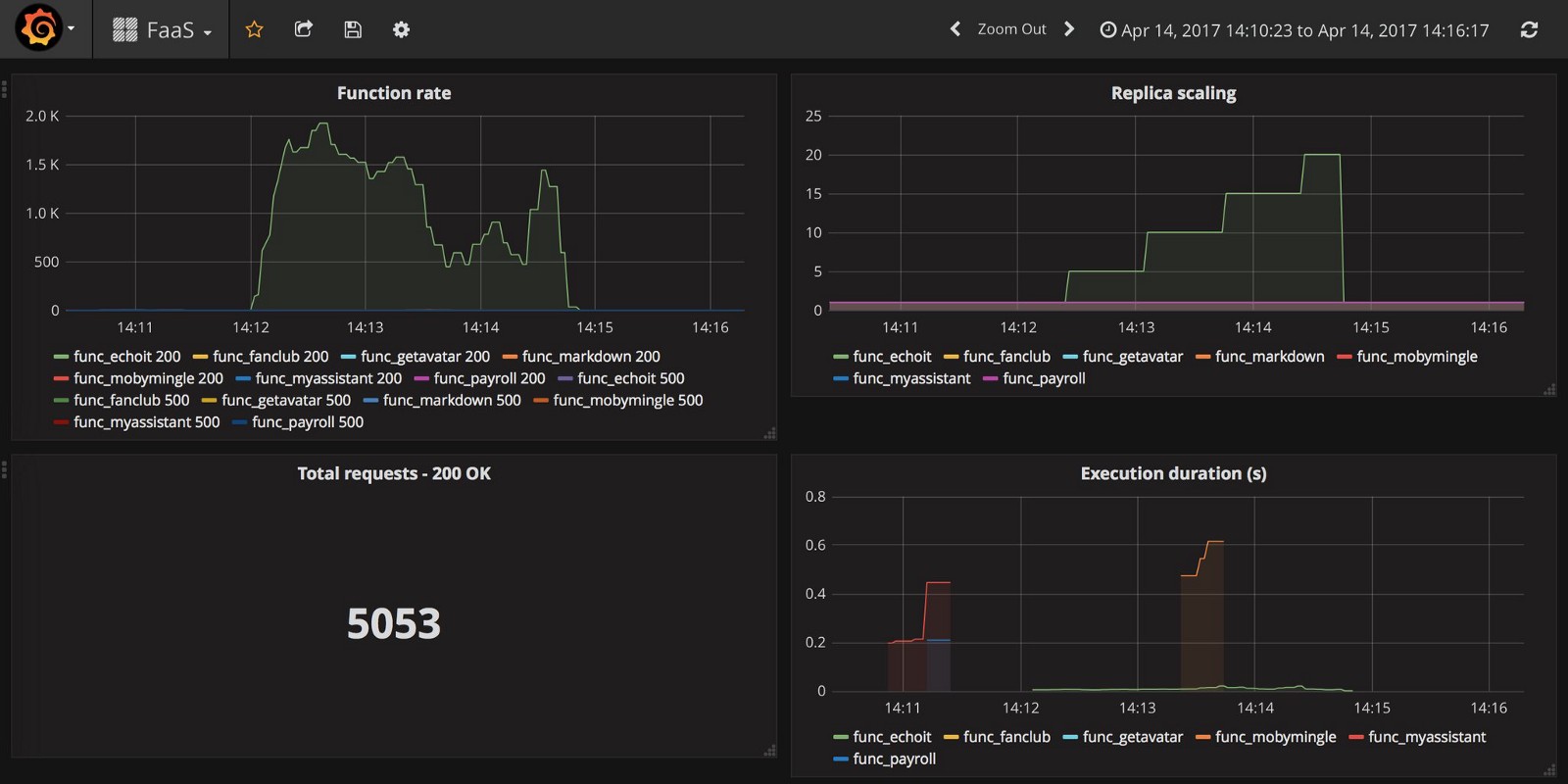Shift time range forward with right arrow
This screenshot has height=784, width=1568.
tap(1069, 29)
